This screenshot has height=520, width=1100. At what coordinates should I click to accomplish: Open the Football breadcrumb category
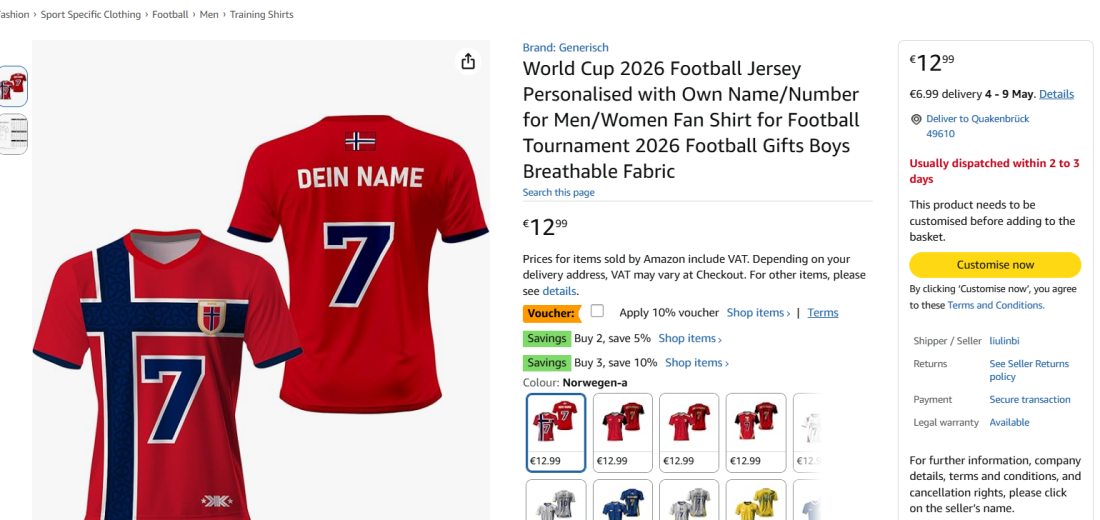coord(170,15)
